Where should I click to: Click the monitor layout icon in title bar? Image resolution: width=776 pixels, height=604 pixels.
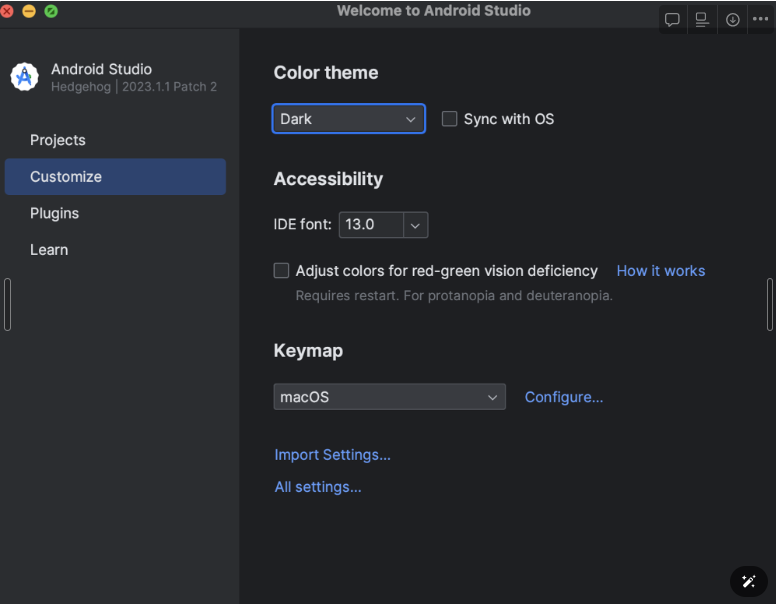pyautogui.click(x=702, y=20)
